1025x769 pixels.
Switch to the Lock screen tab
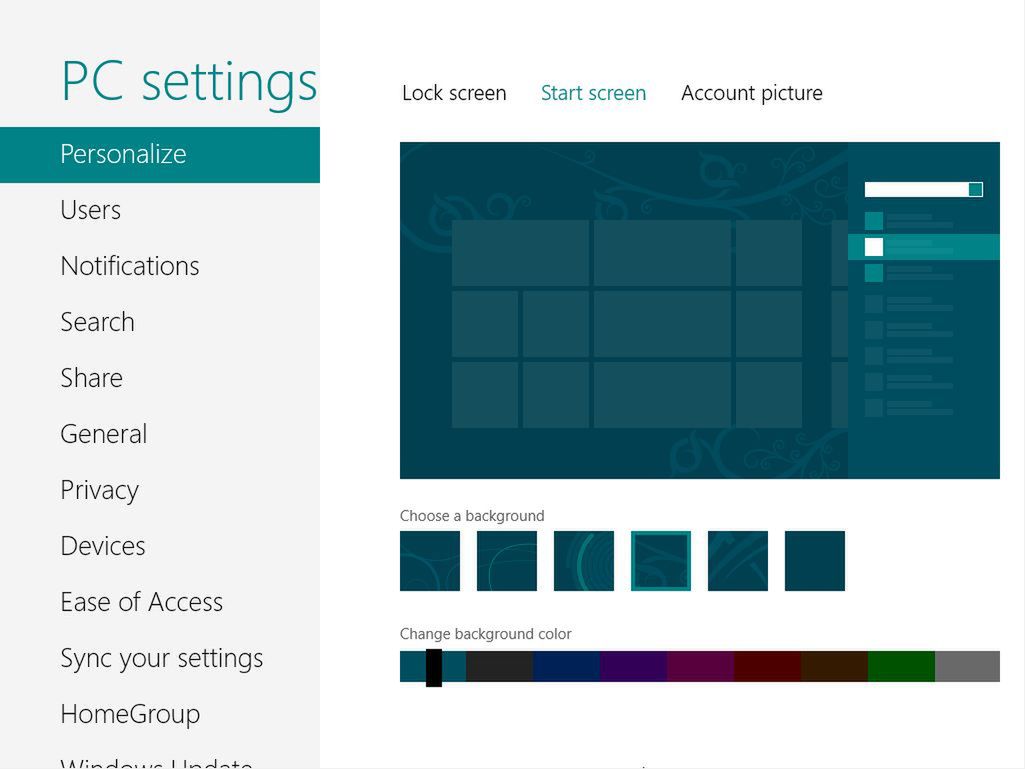(454, 93)
